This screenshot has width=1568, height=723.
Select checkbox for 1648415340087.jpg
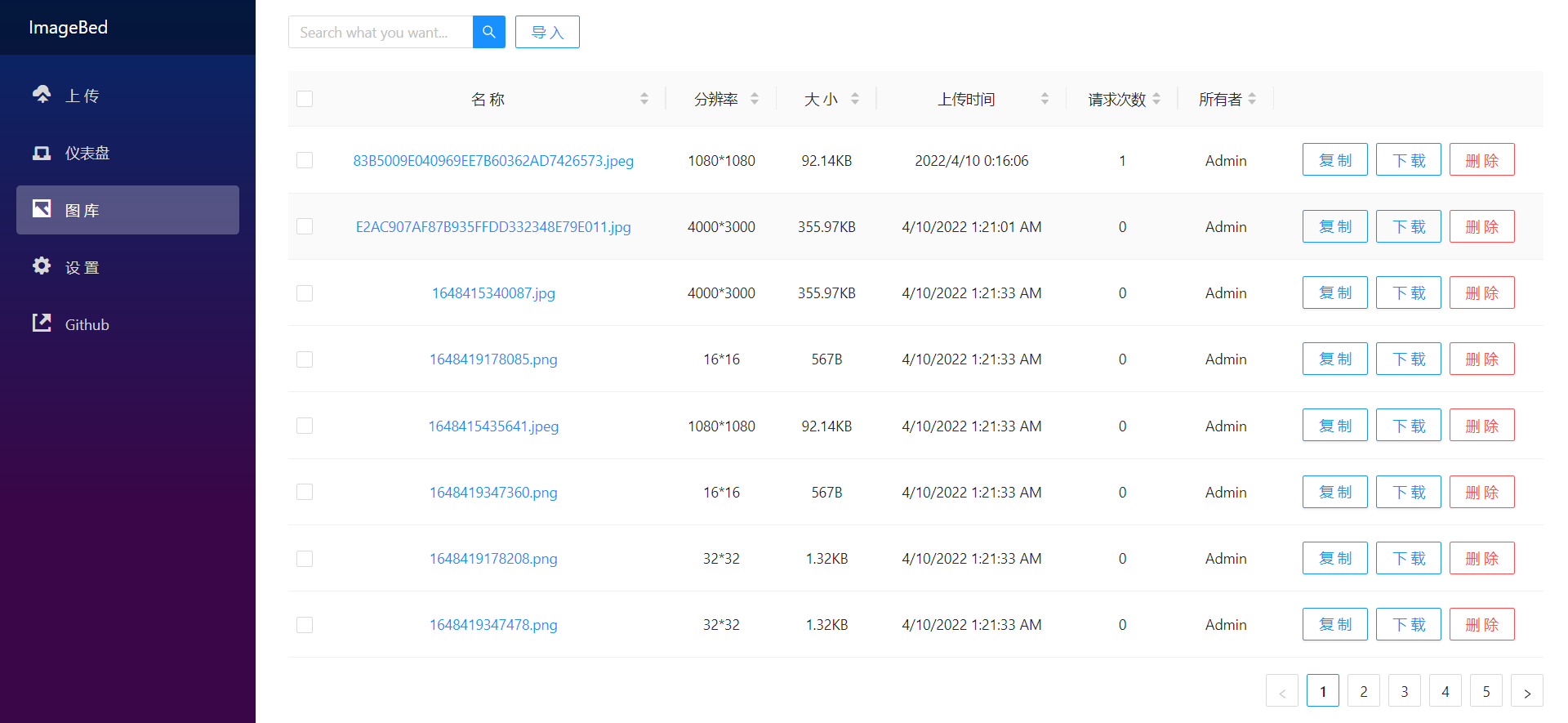(305, 293)
